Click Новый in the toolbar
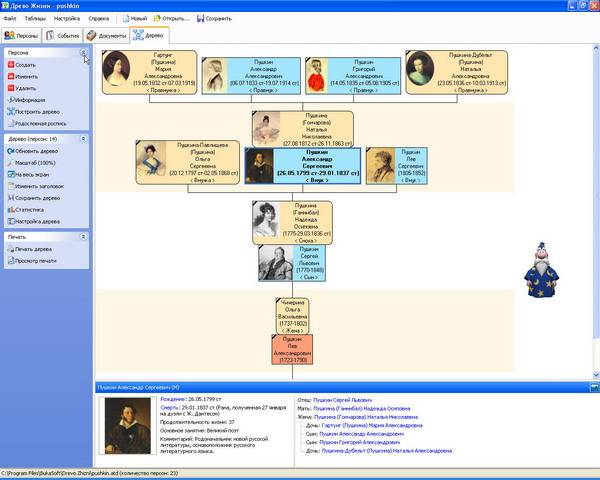 (x=133, y=18)
